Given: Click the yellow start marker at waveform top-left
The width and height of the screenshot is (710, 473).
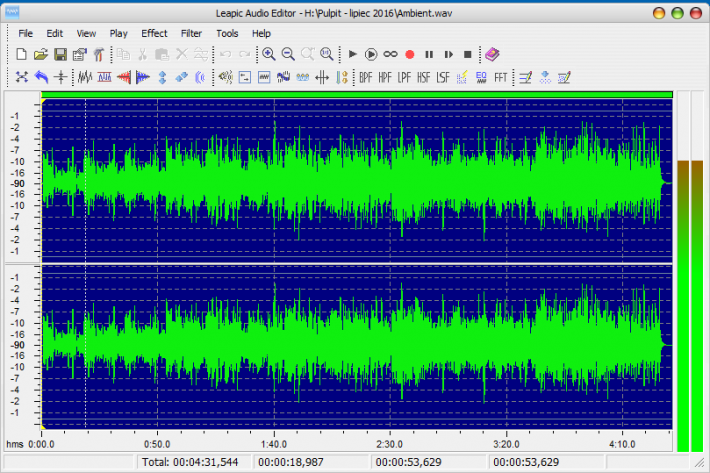Looking at the screenshot, I should pyautogui.click(x=43, y=102).
